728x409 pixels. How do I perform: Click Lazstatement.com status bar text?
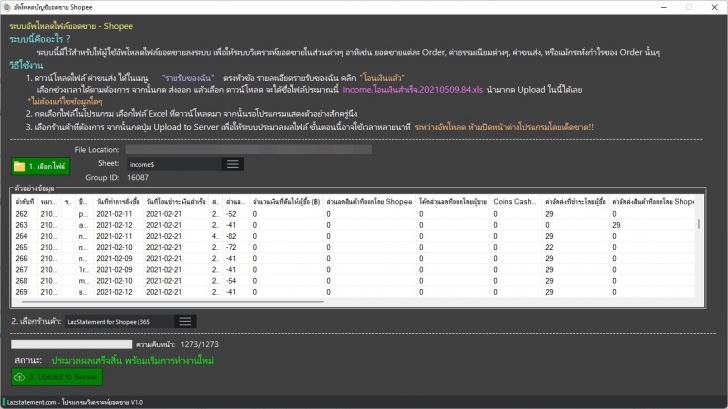[x=75, y=403]
